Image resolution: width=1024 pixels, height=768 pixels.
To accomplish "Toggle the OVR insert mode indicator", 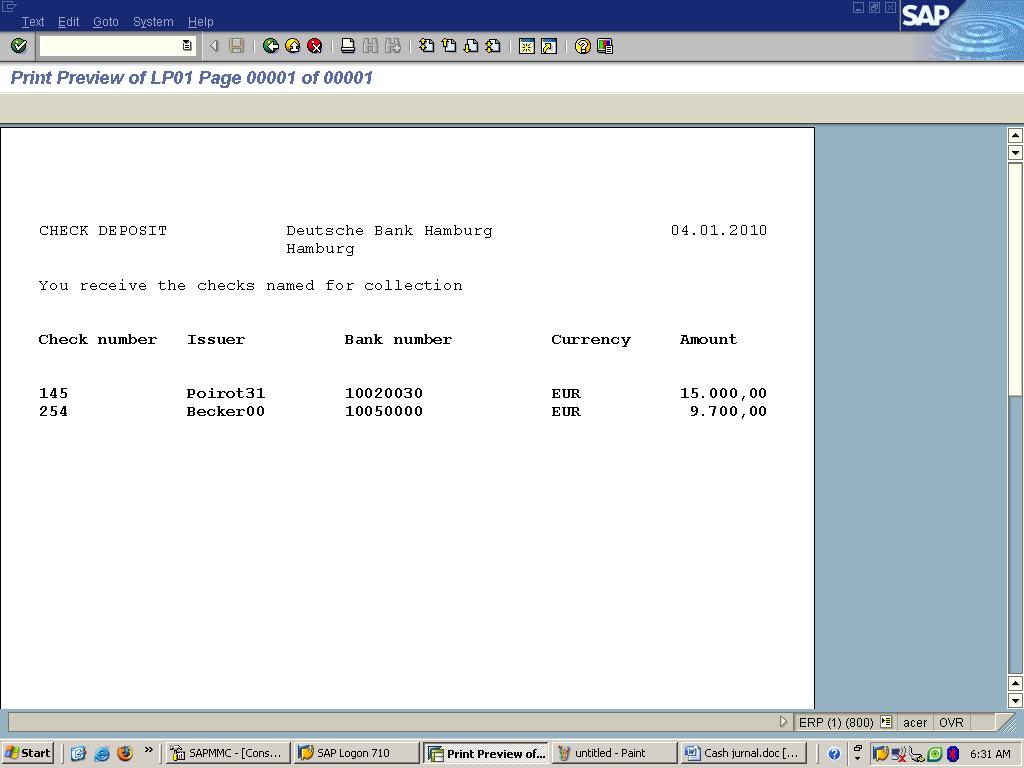I will pos(951,722).
